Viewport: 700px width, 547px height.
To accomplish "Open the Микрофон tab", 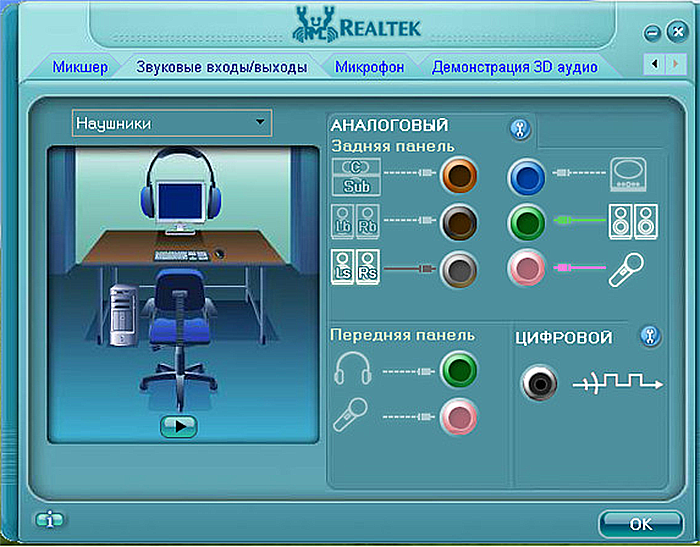I will (369, 67).
